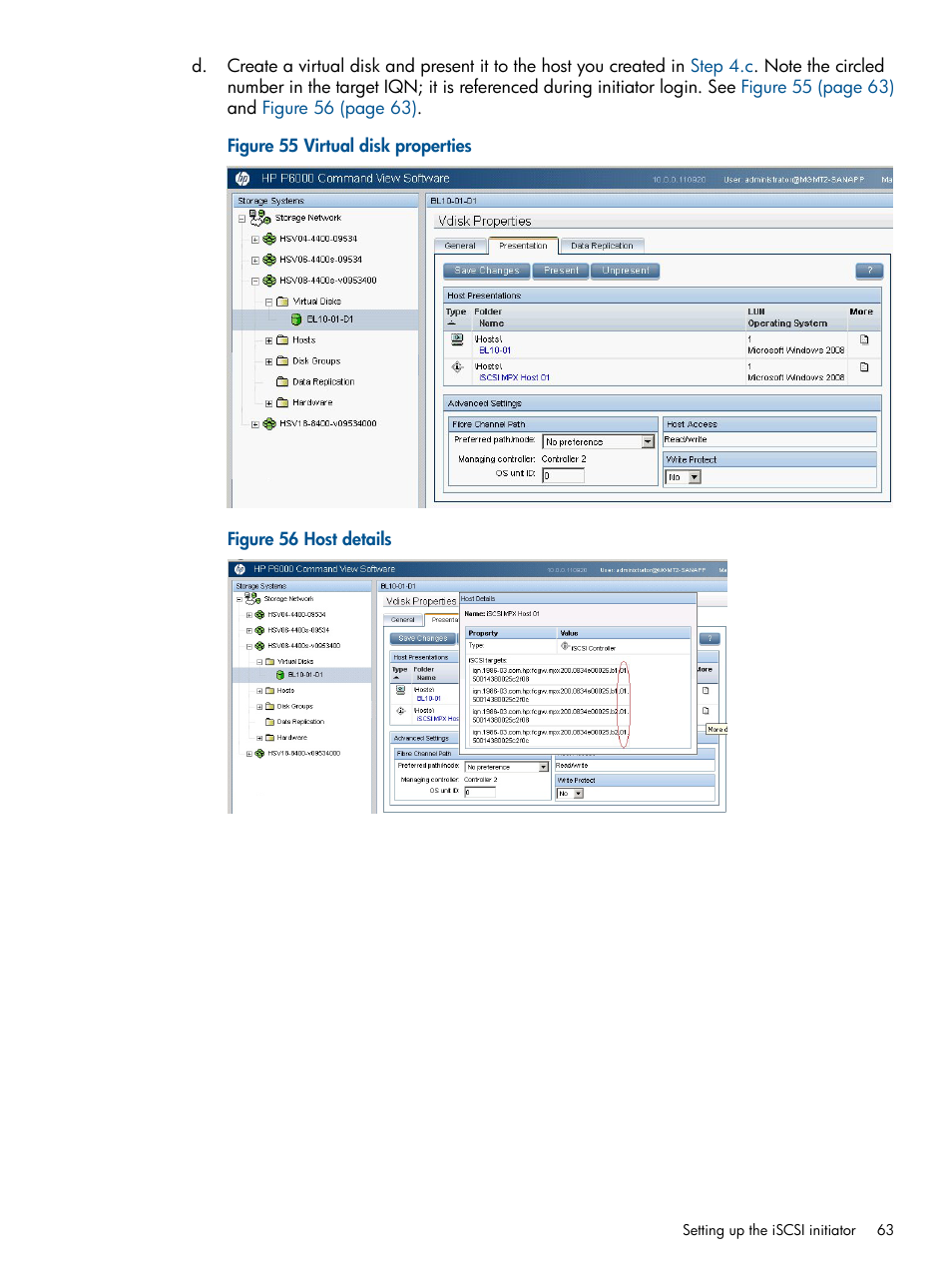Follow the Figure 55 (page 63) link
This screenshot has height=1269, width=952.
pos(817,87)
